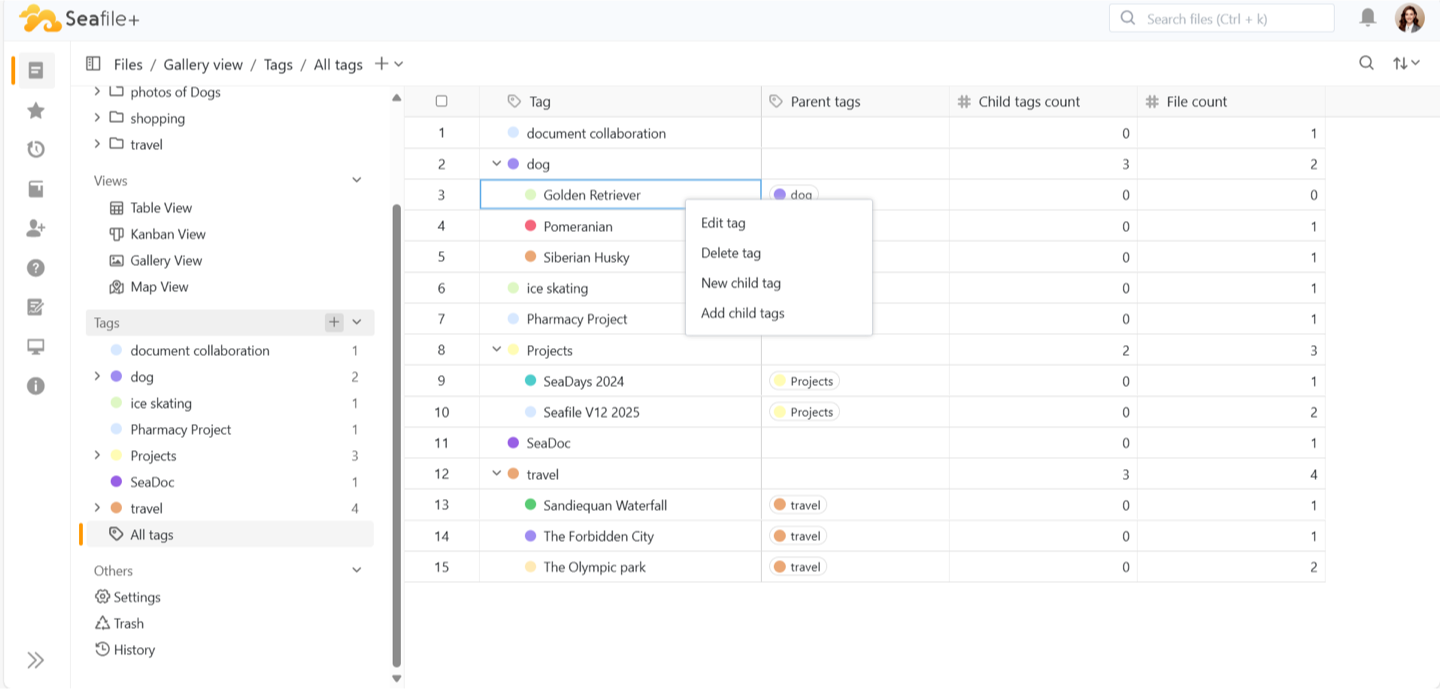Open recent activities clock icon
The width and height of the screenshot is (1440, 689).
[x=36, y=149]
